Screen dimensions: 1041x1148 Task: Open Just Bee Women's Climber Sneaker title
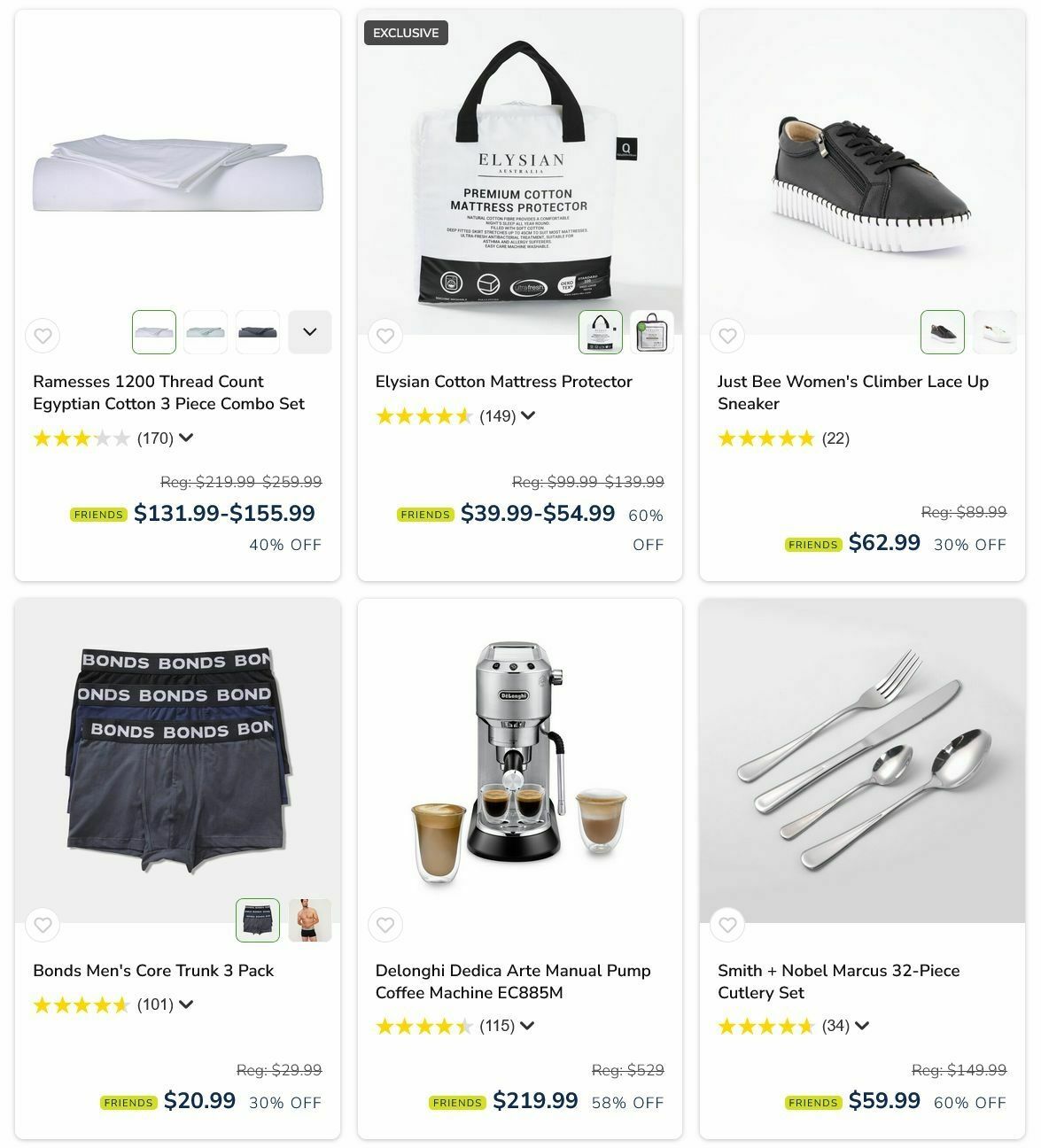[853, 392]
